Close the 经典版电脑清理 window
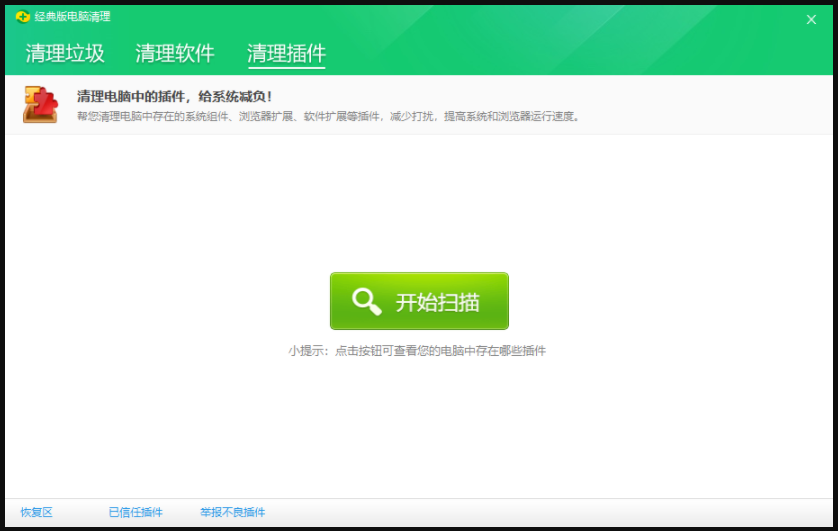The height and width of the screenshot is (531, 838). click(811, 19)
